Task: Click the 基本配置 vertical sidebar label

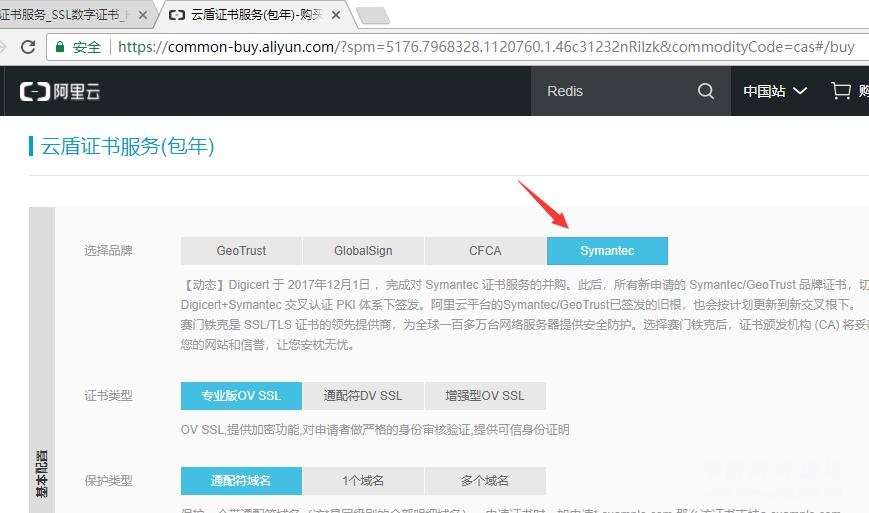Action: point(42,474)
